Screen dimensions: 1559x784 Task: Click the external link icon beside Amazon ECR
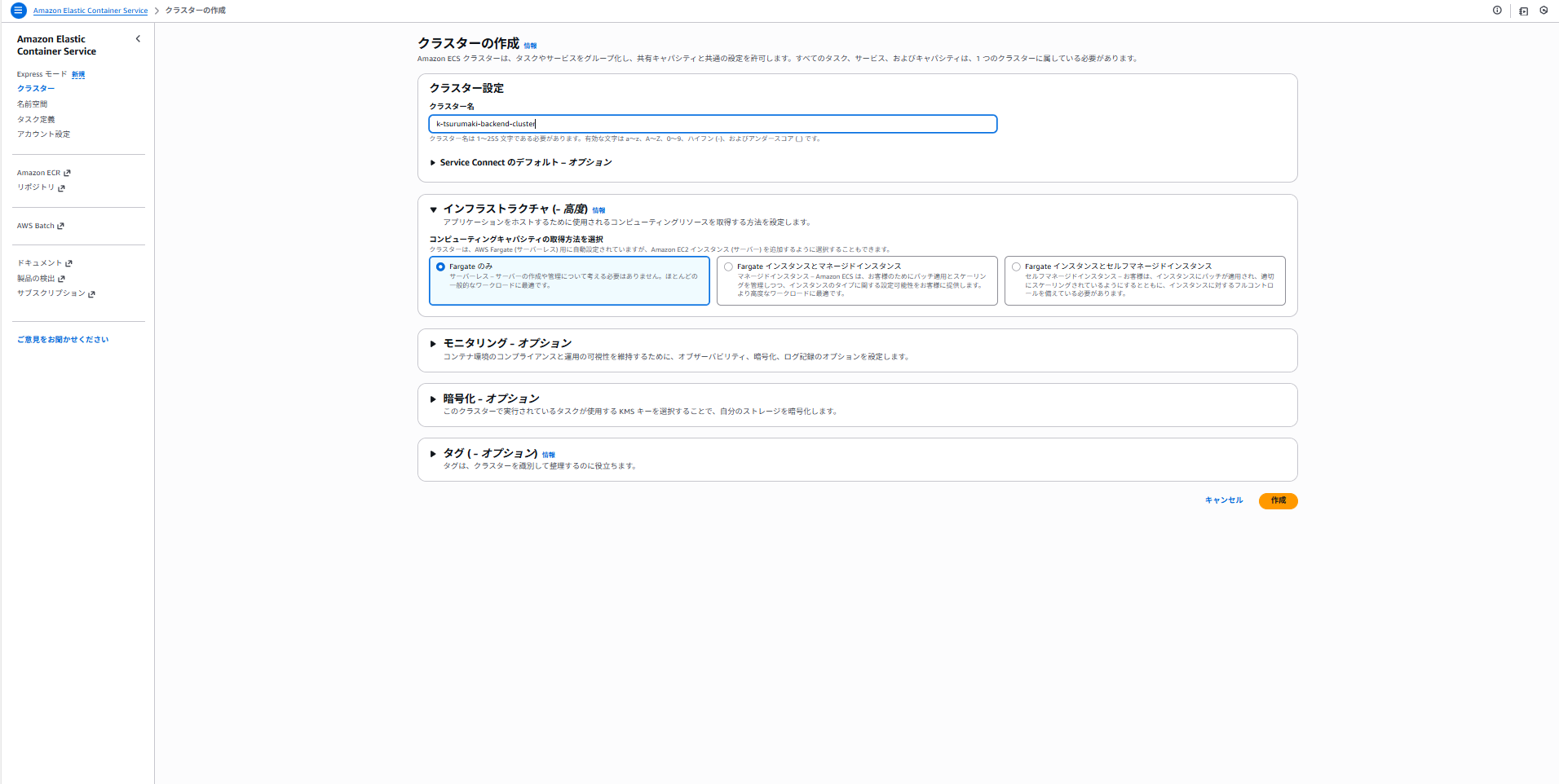click(x=67, y=173)
